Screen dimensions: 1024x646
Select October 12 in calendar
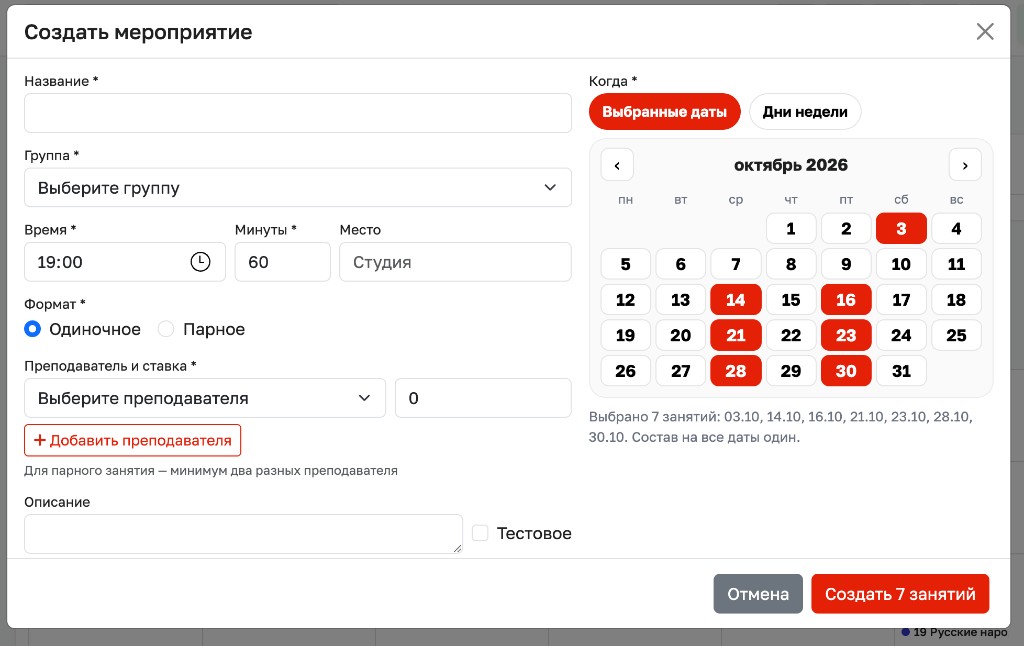pyautogui.click(x=626, y=300)
